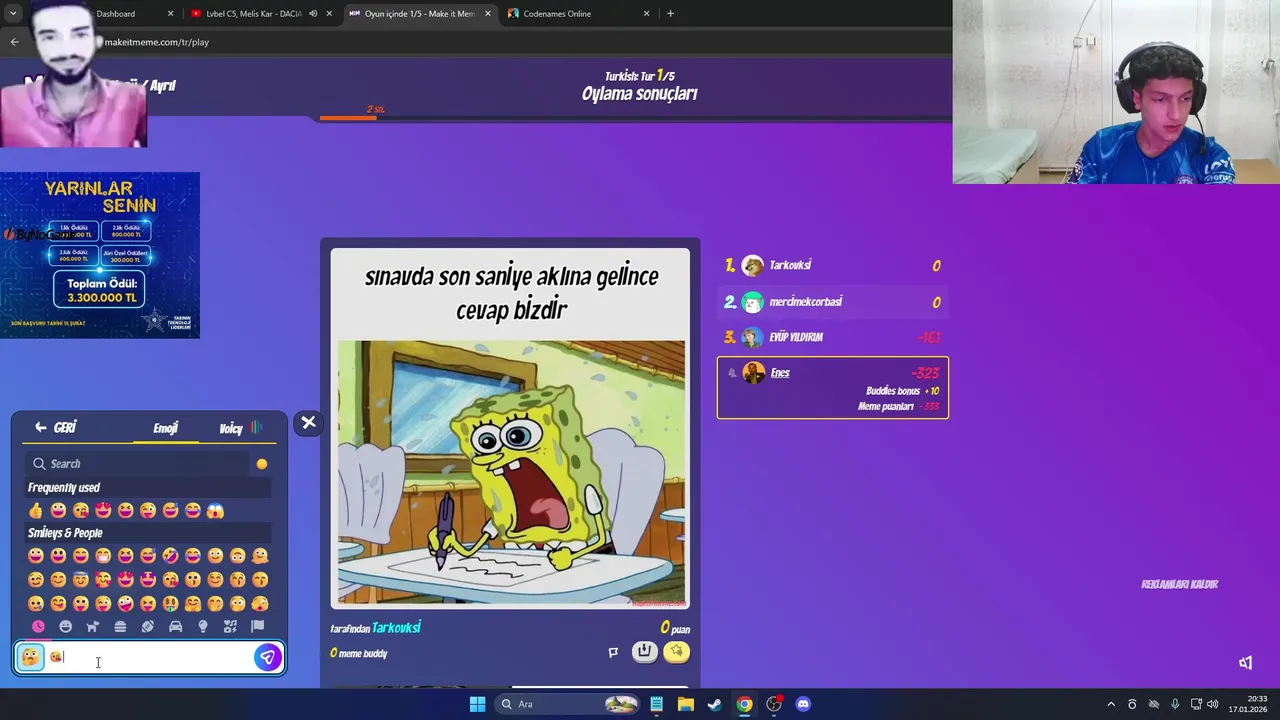Close the emoji chat panel with X
Screen dimensions: 1280x720
309,423
